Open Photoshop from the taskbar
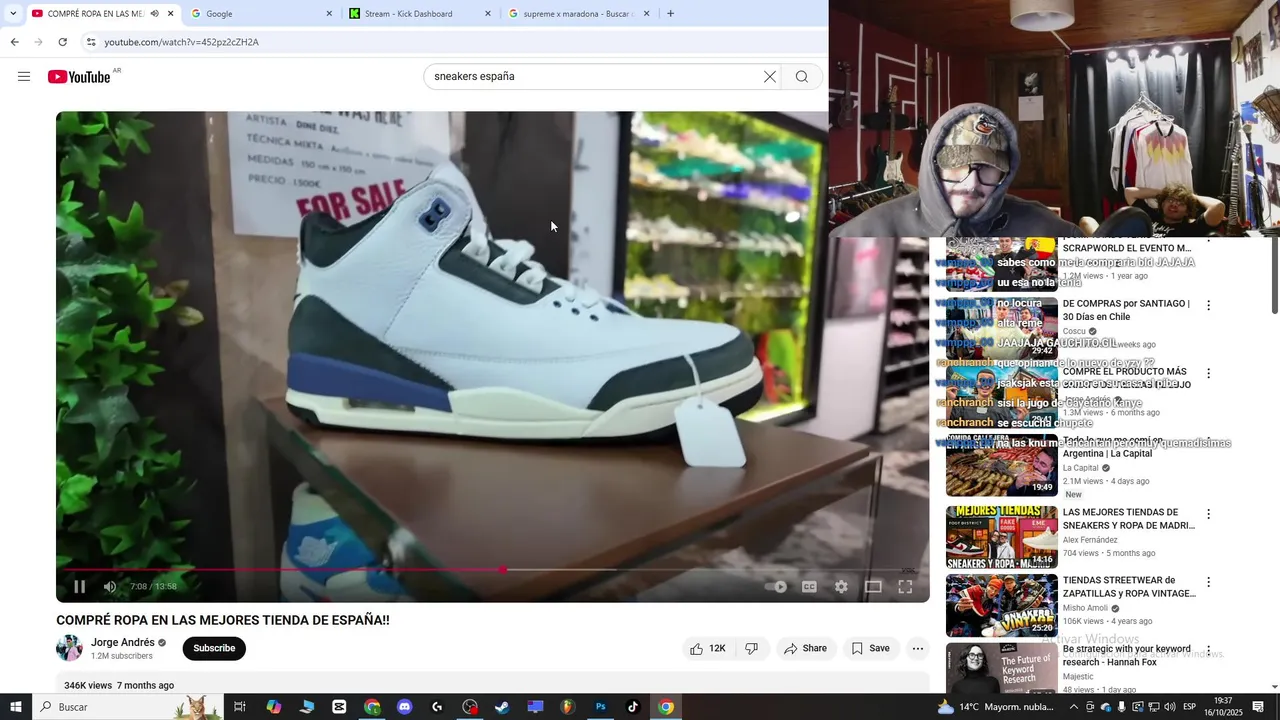The height and width of the screenshot is (720, 1280). click(600, 707)
